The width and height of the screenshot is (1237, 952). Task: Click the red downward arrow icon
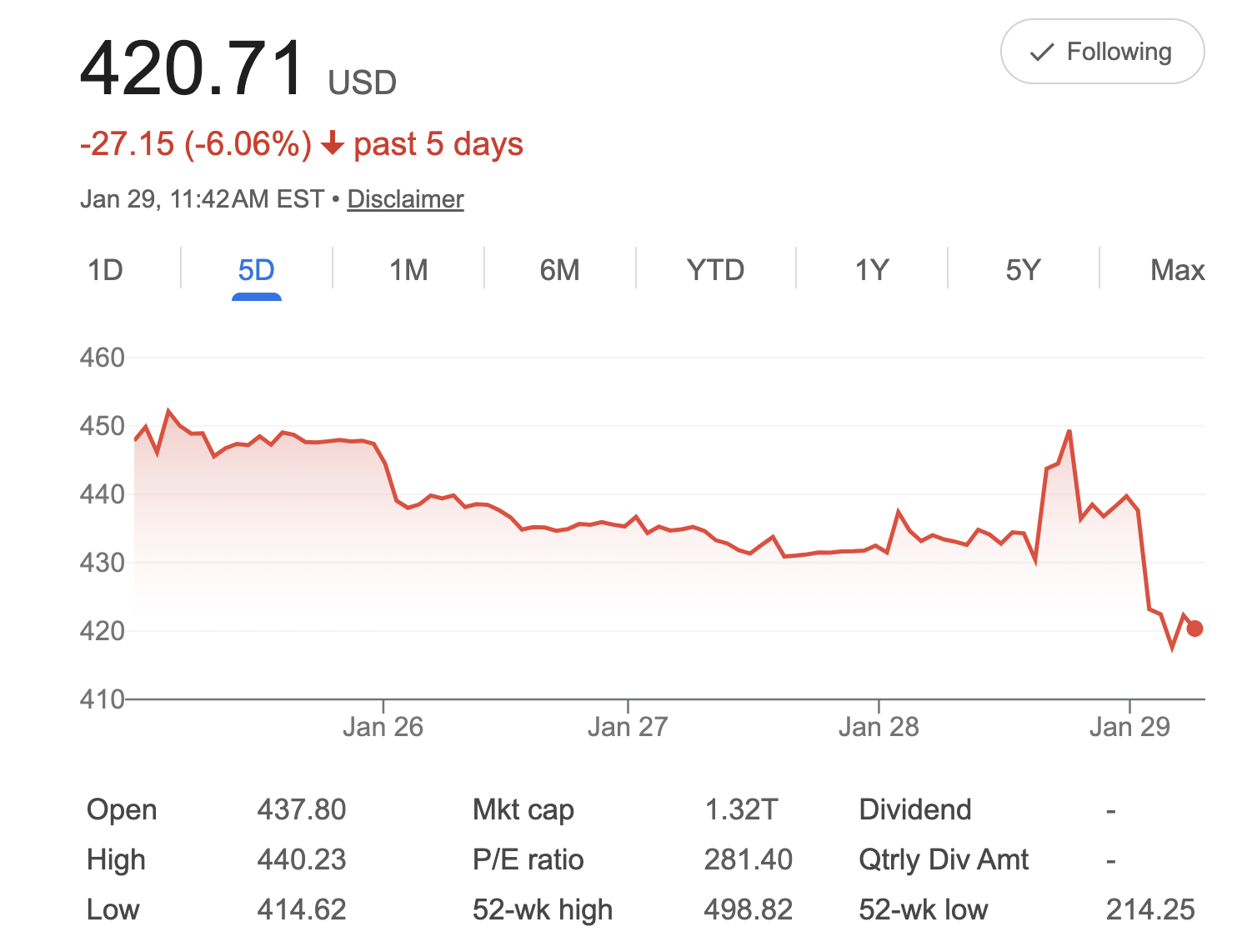333,143
